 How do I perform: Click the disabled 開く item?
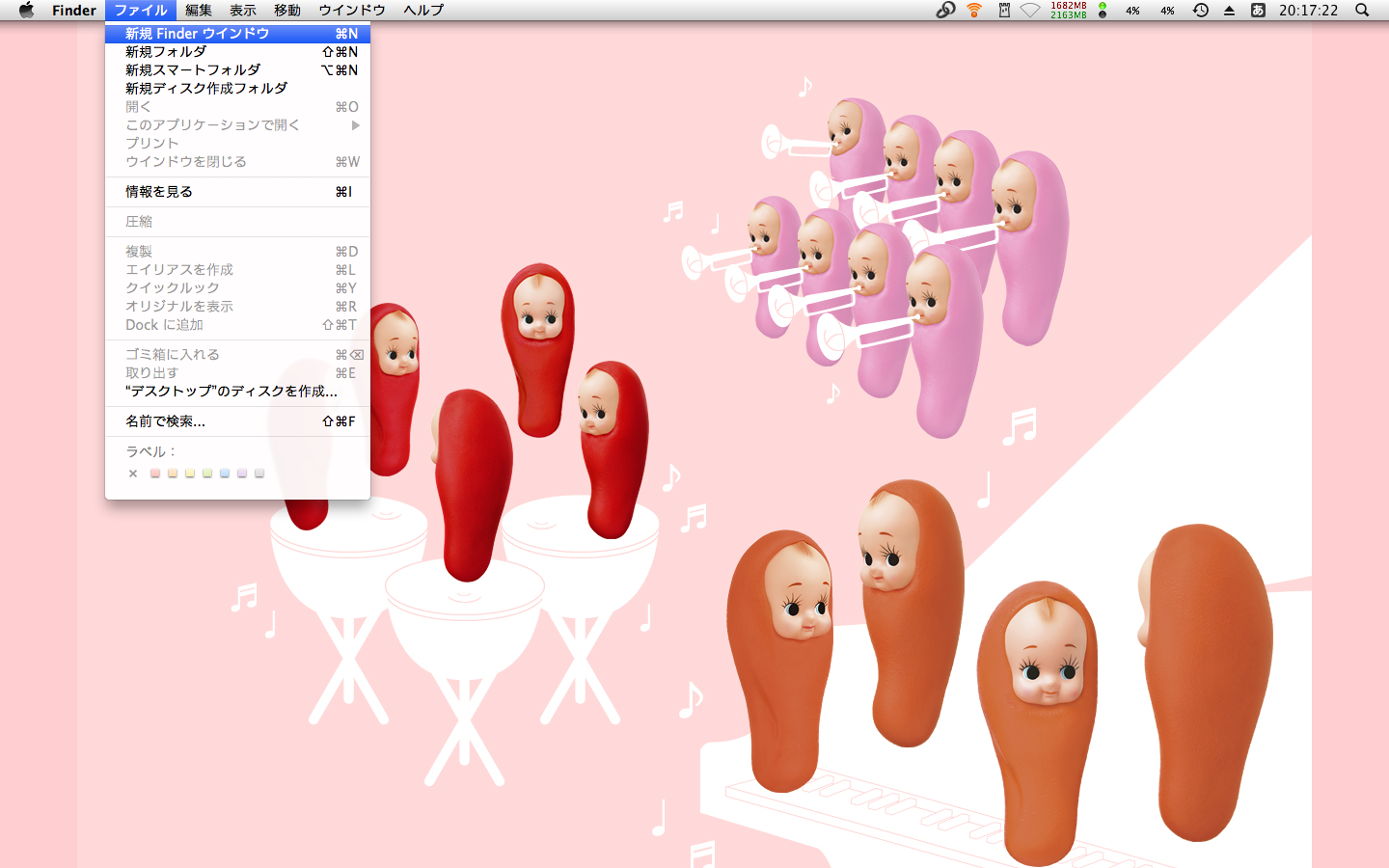click(x=237, y=106)
